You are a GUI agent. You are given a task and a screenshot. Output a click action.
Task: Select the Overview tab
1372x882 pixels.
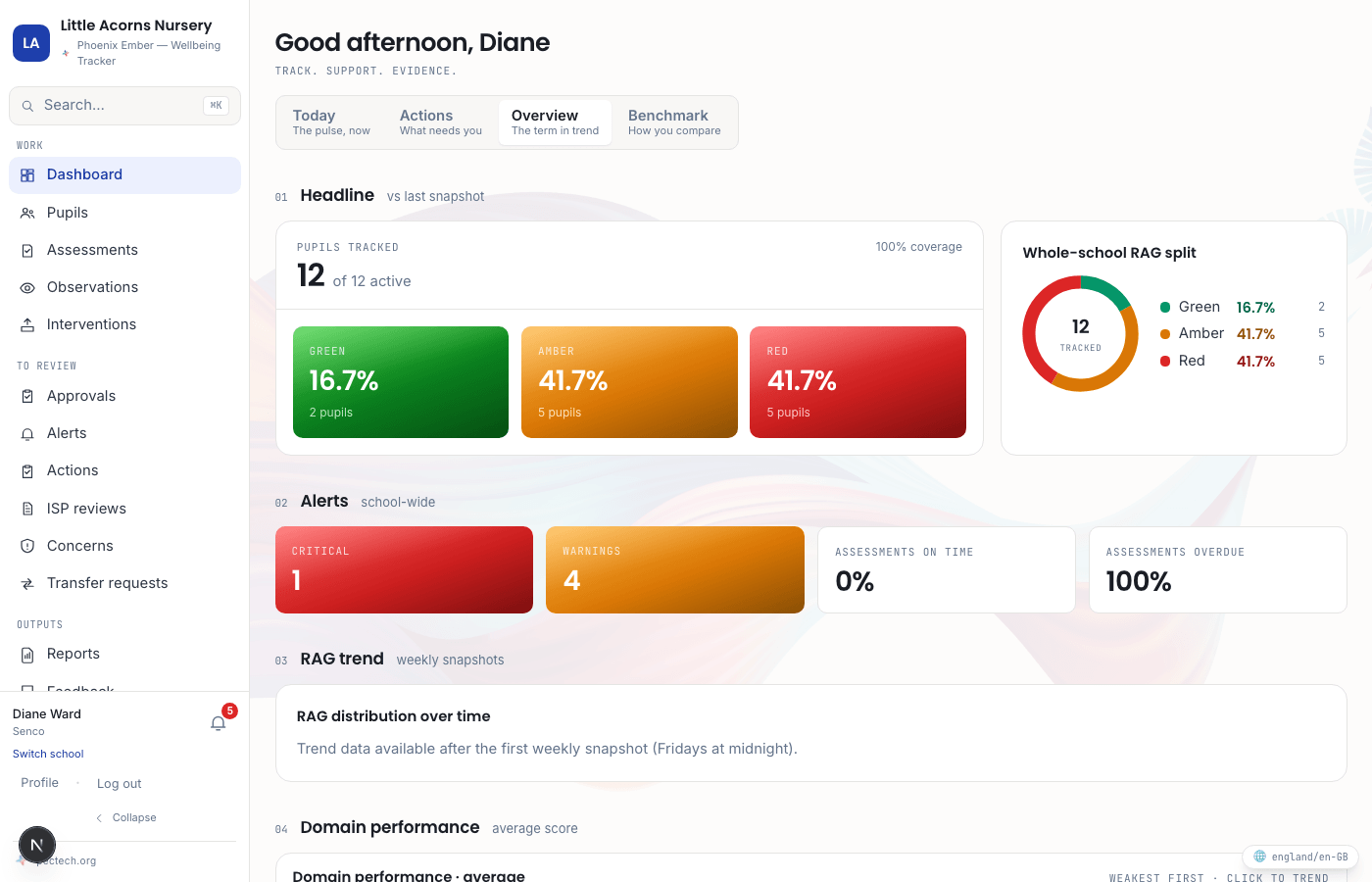click(x=555, y=122)
